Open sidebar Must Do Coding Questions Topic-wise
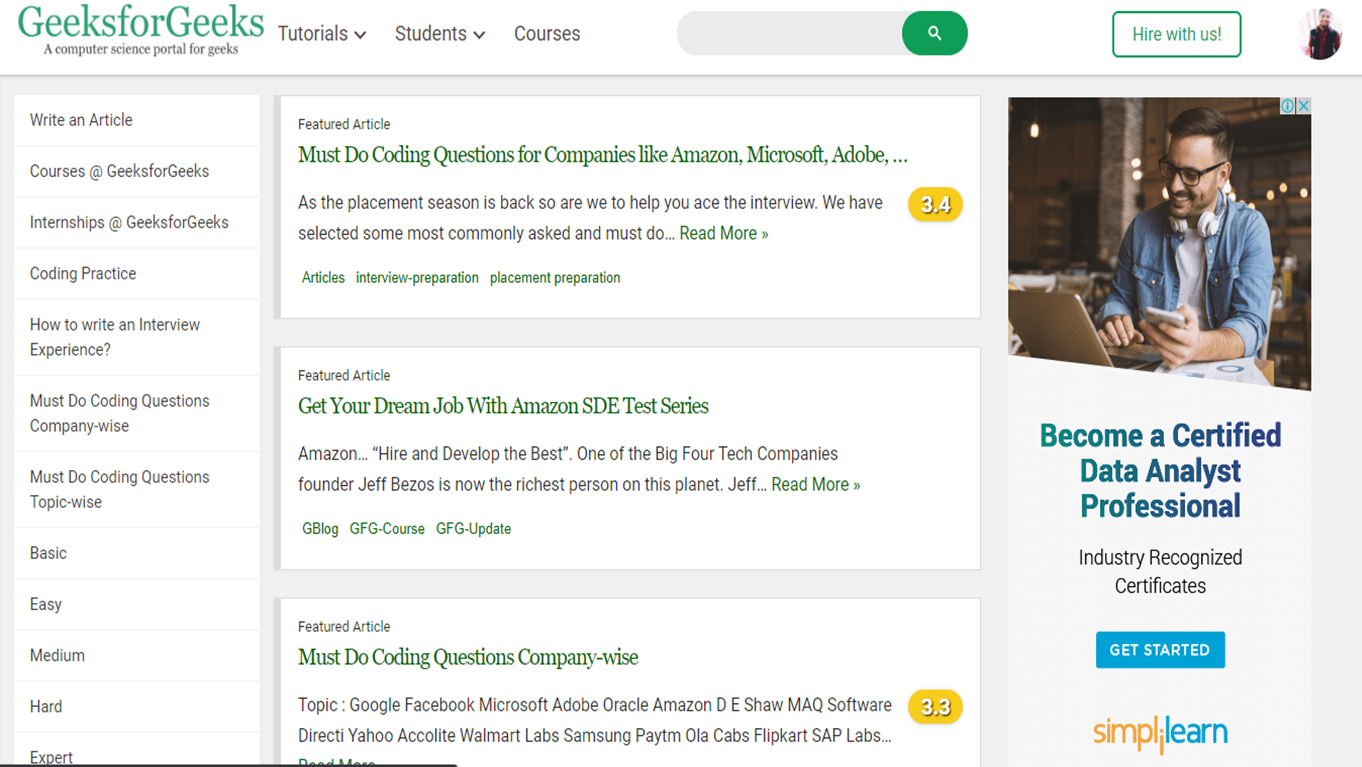Image resolution: width=1362 pixels, height=767 pixels. click(137, 489)
